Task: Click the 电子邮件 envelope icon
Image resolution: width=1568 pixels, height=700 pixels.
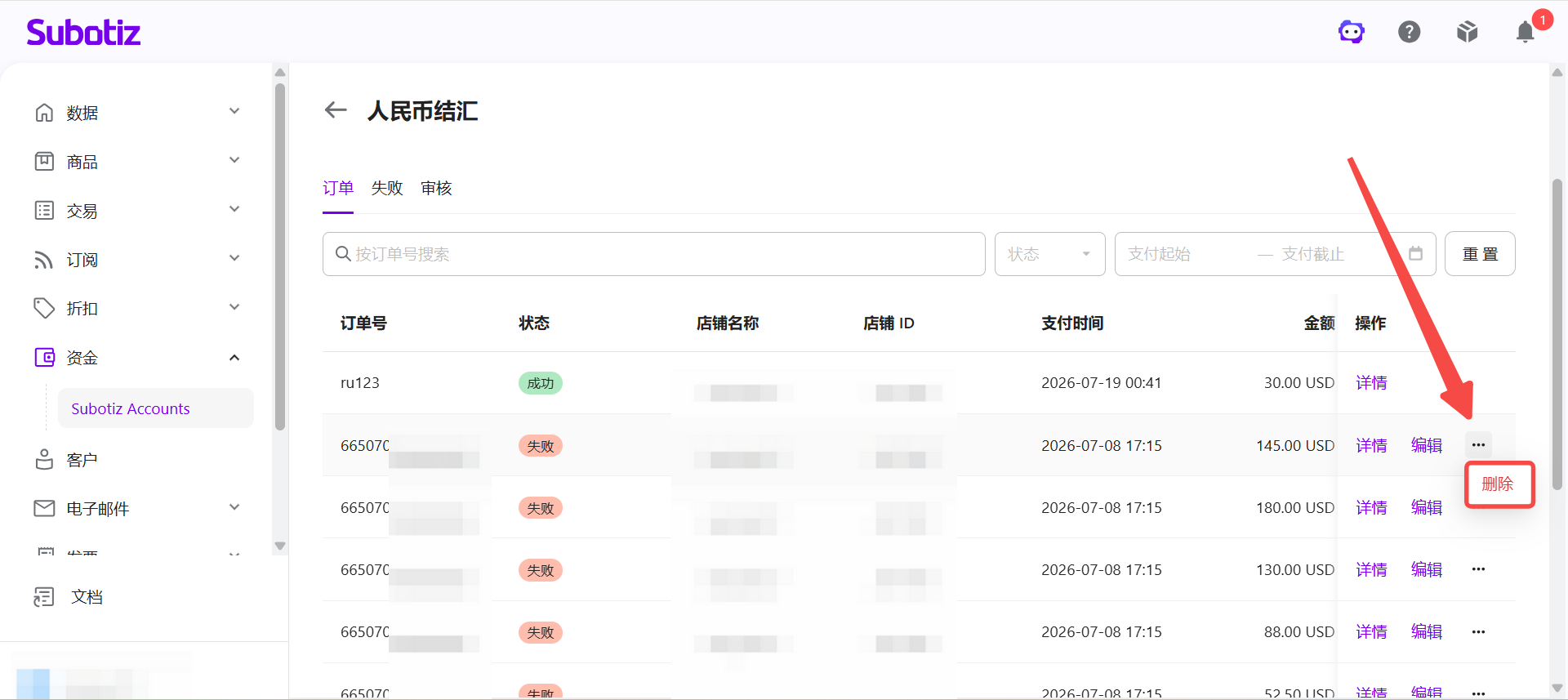Action: 44,508
